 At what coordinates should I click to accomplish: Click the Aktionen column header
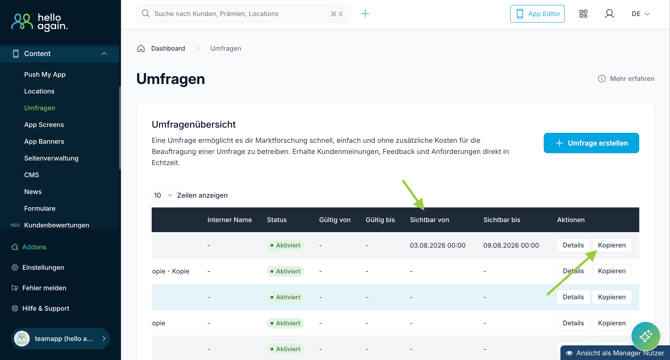570,220
